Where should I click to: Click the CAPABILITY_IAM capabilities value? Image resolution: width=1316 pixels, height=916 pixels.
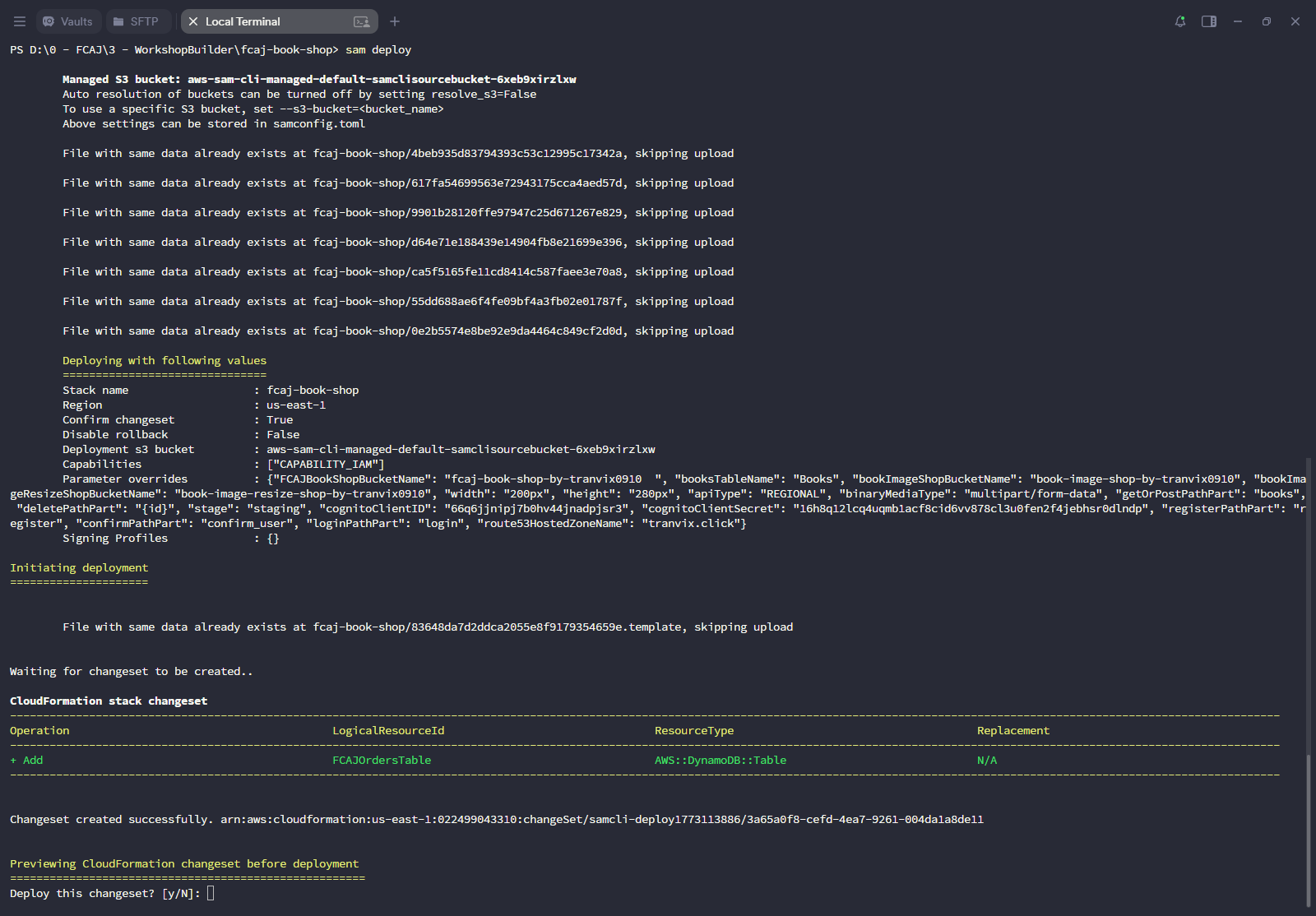tap(326, 464)
